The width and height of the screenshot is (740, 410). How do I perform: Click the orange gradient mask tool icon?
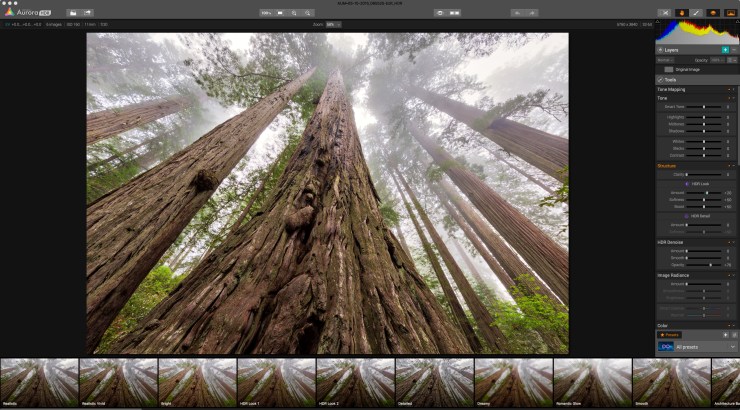coord(713,13)
